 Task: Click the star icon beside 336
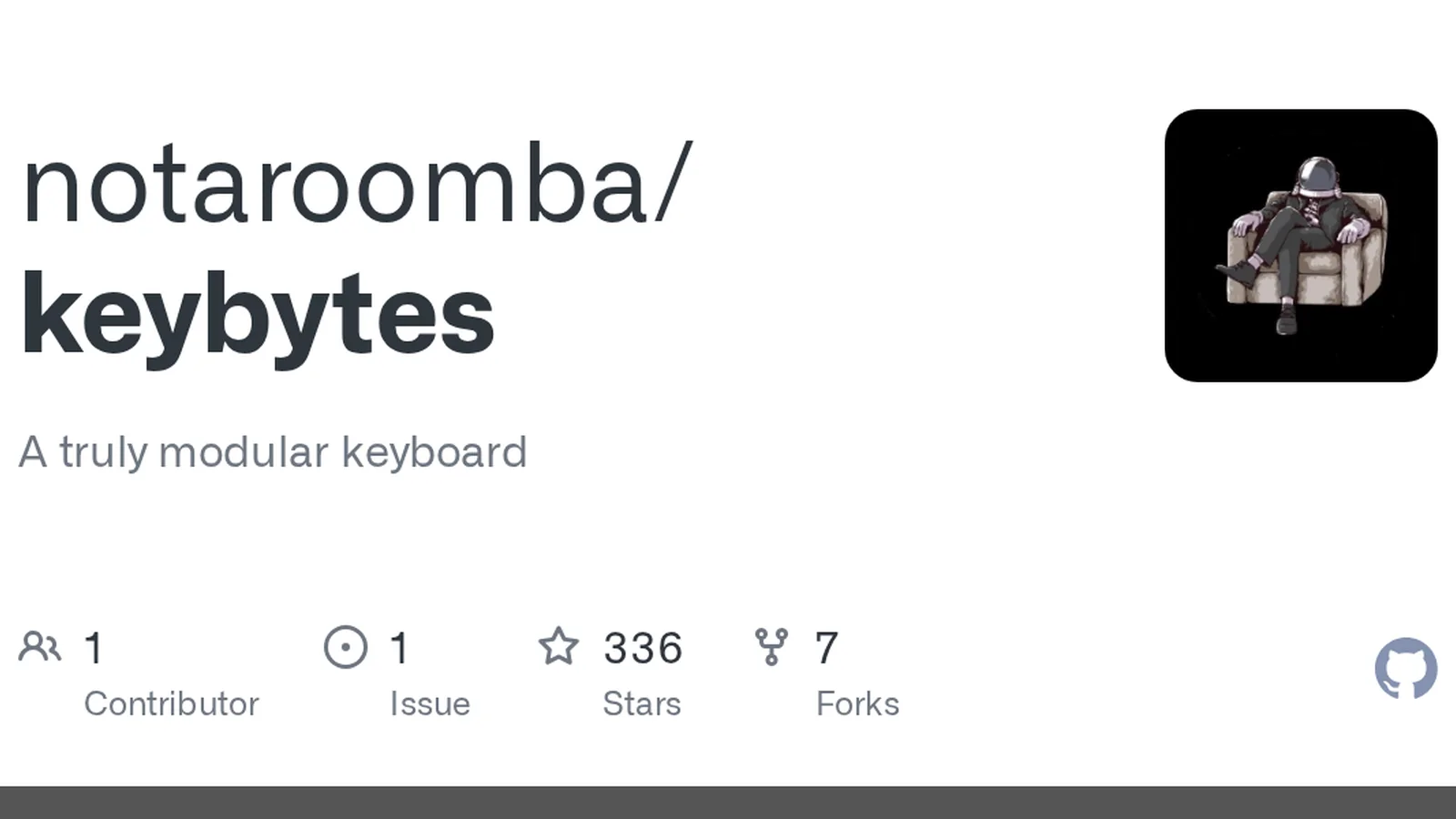558,647
